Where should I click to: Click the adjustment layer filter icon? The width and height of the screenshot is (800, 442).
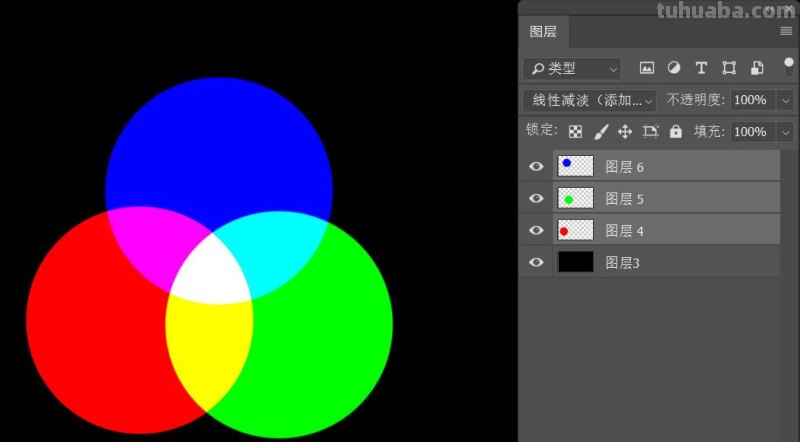click(674, 68)
